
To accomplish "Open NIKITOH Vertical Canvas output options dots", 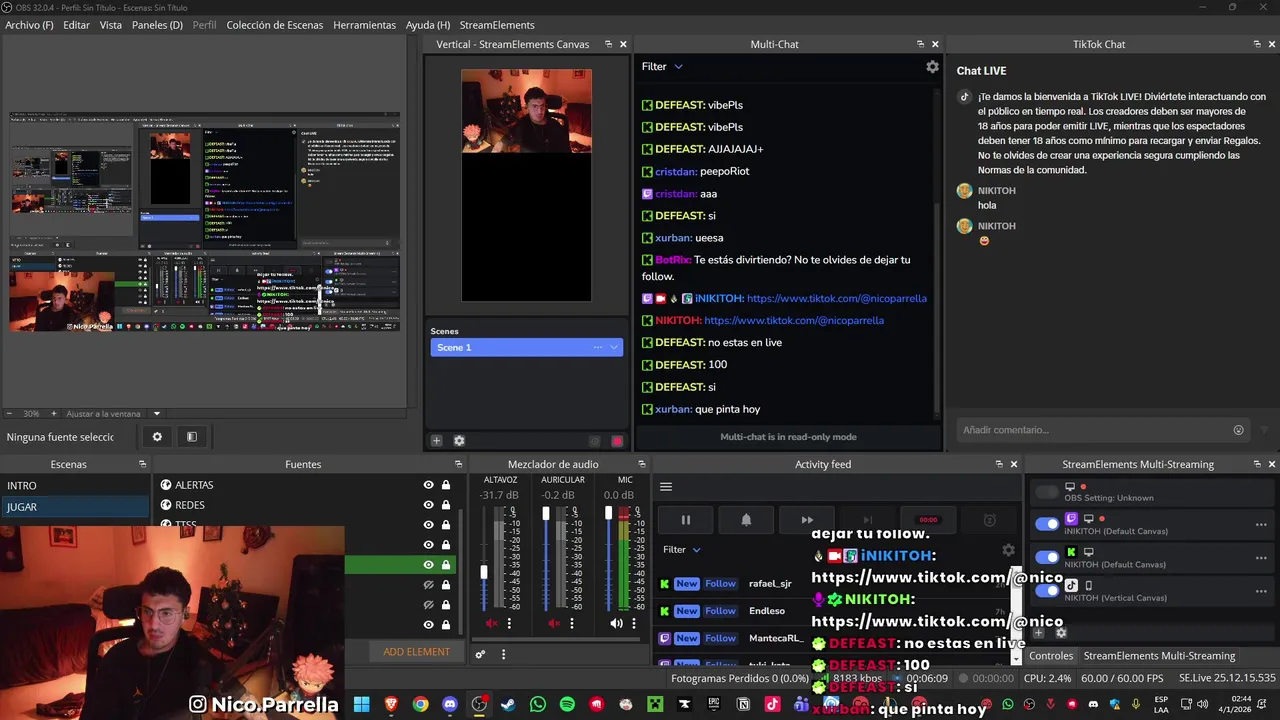I will click(x=1261, y=591).
